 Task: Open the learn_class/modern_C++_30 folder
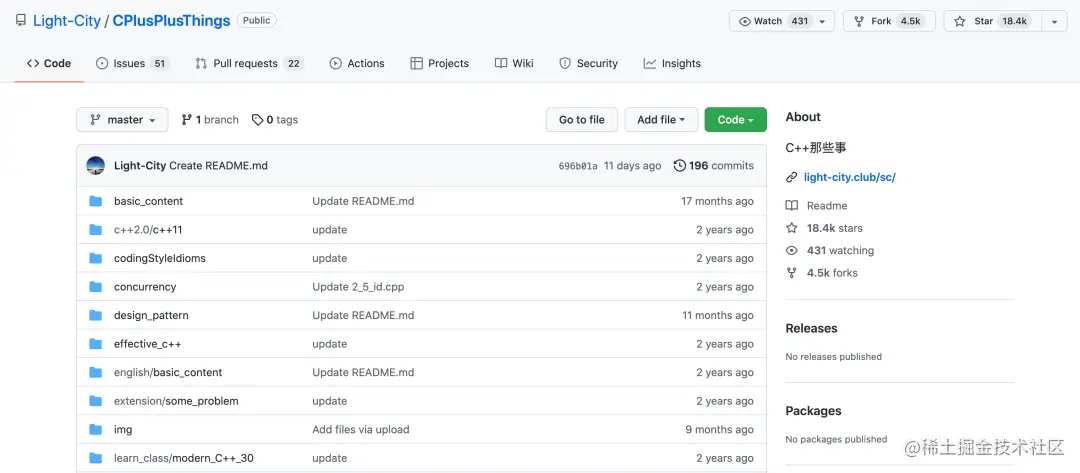click(184, 458)
